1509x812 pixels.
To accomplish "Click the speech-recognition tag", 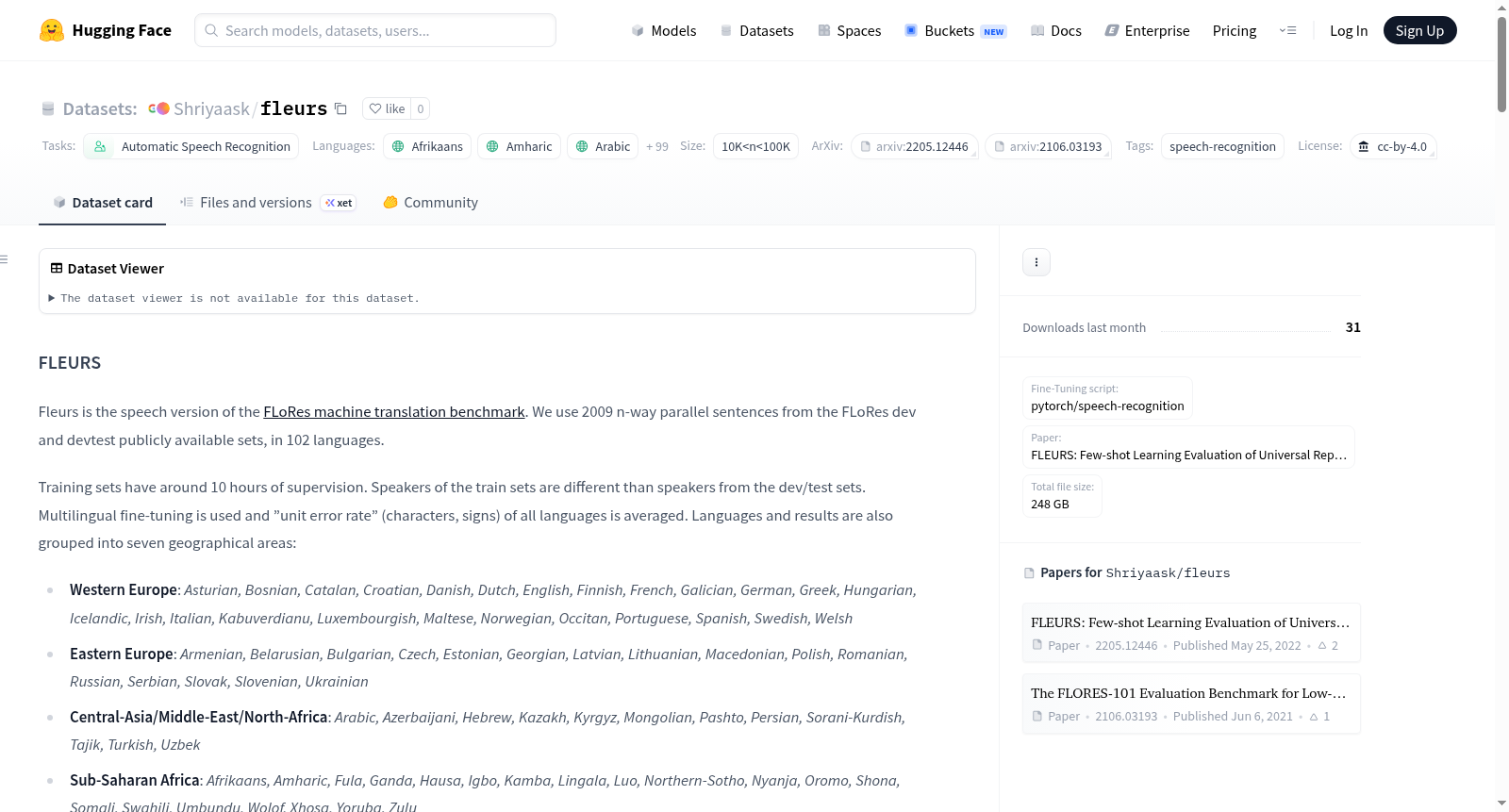I will coord(1222,146).
